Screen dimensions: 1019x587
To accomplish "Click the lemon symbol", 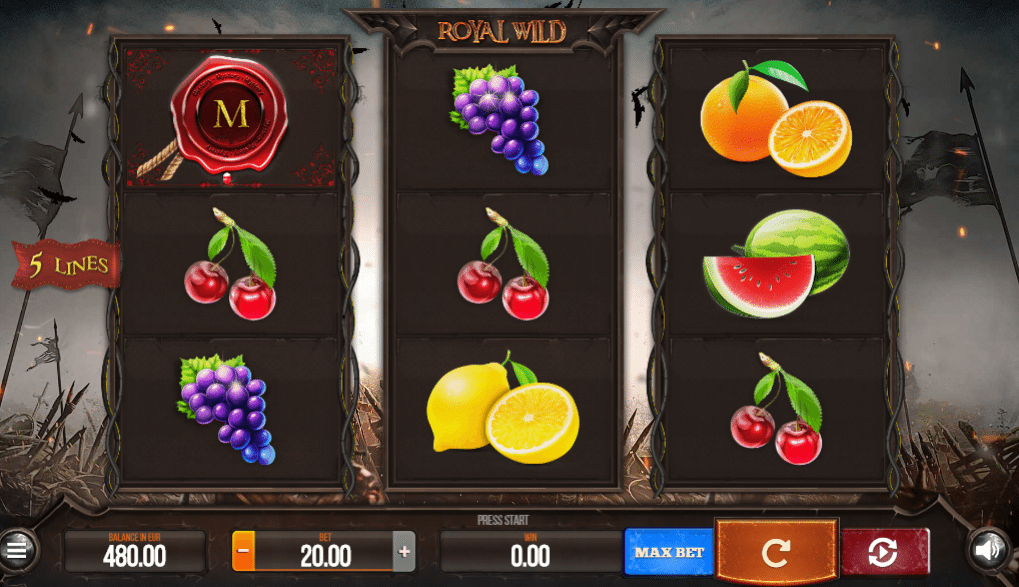I will 502,408.
